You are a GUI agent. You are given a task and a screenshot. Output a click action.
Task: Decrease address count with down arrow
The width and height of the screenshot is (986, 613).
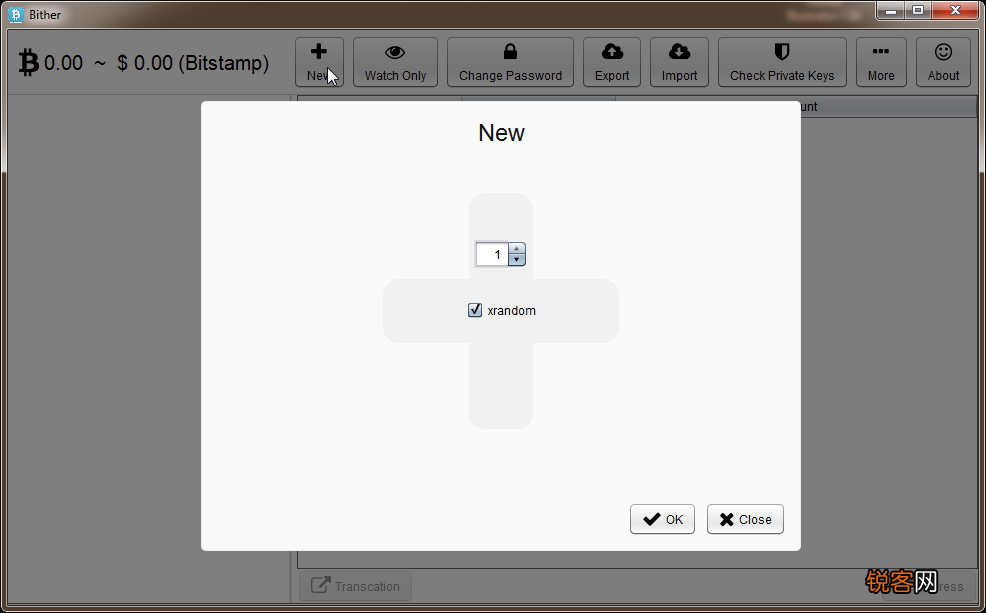(517, 260)
